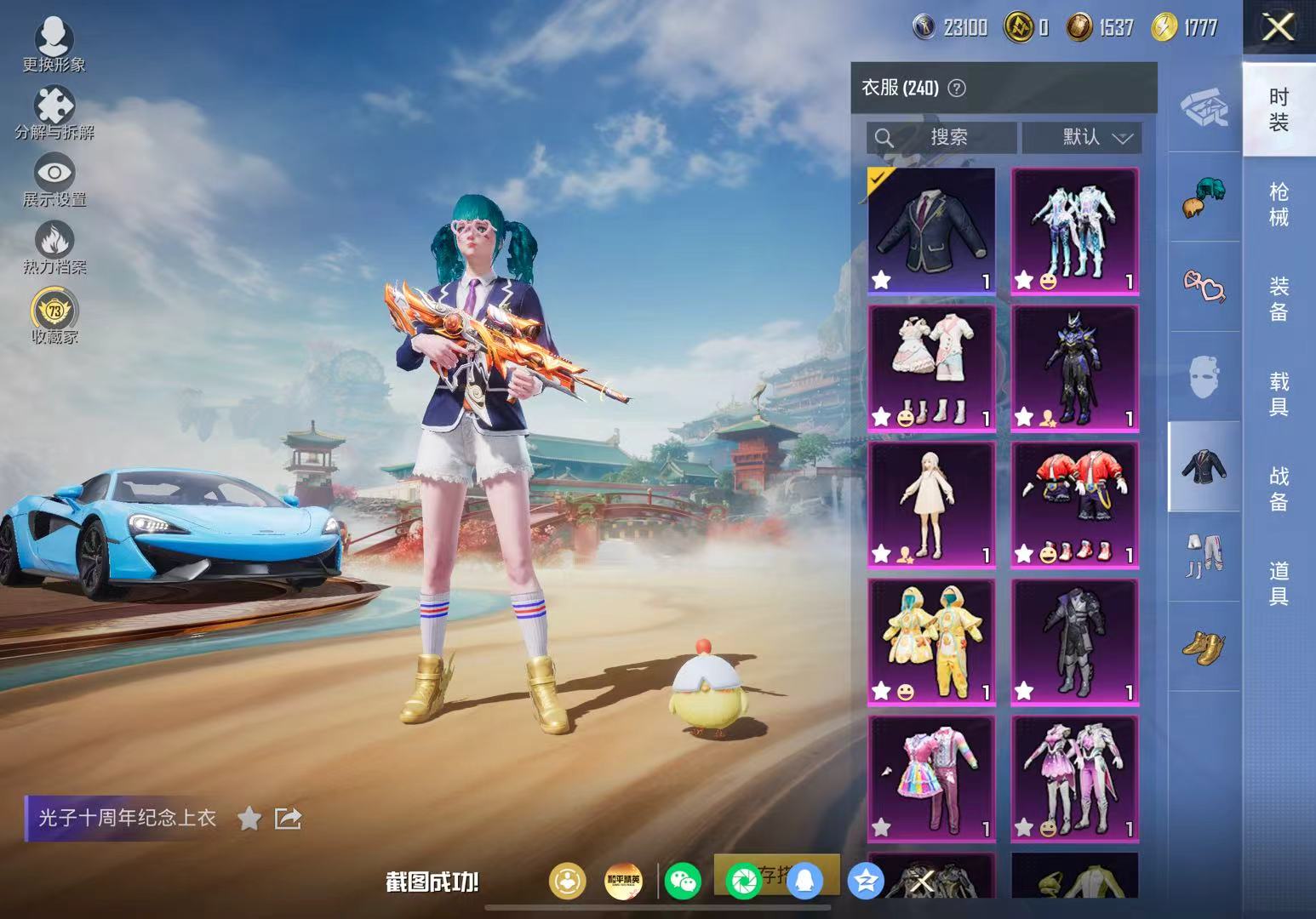Toggle favorite star on white-cyan mecha thumbnail
The width and height of the screenshot is (1316, 919).
point(1024,279)
